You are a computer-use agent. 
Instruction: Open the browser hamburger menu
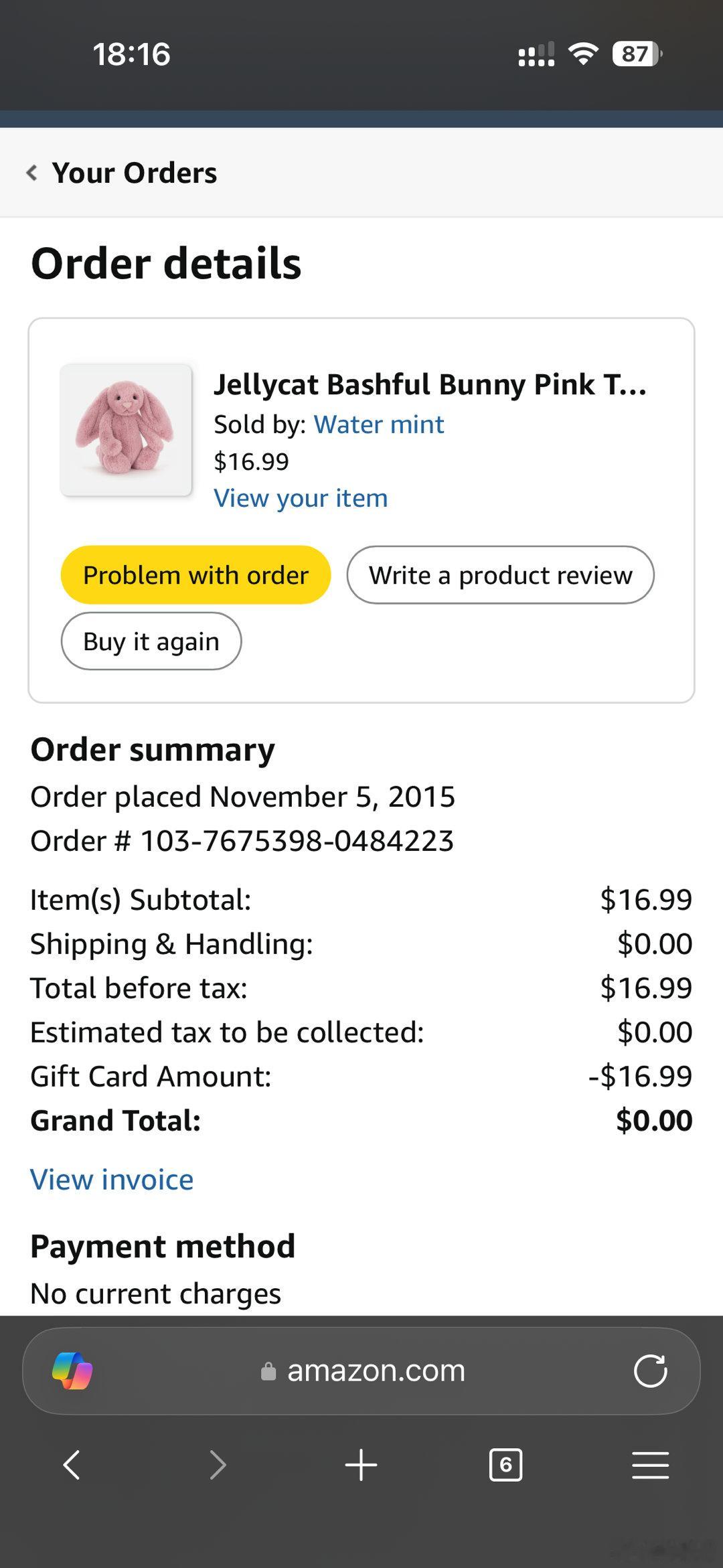tap(650, 1465)
